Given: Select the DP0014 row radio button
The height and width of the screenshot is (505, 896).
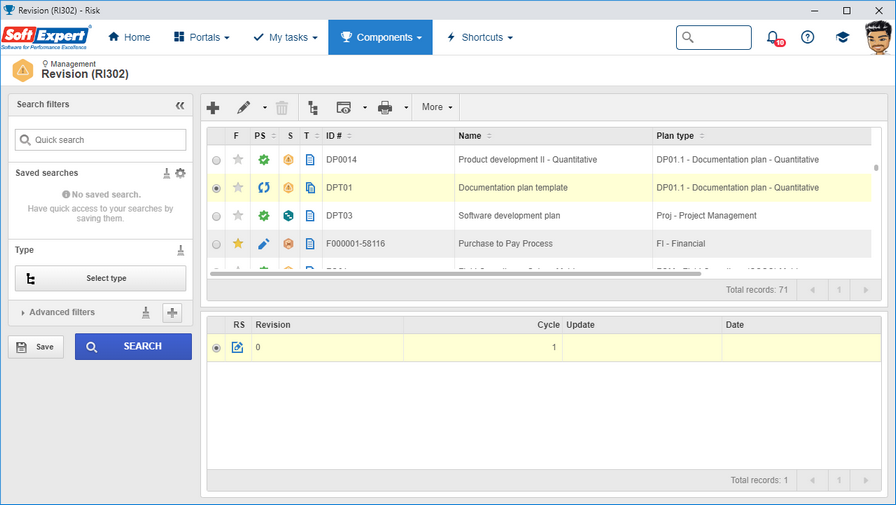Looking at the screenshot, I should click(216, 161).
